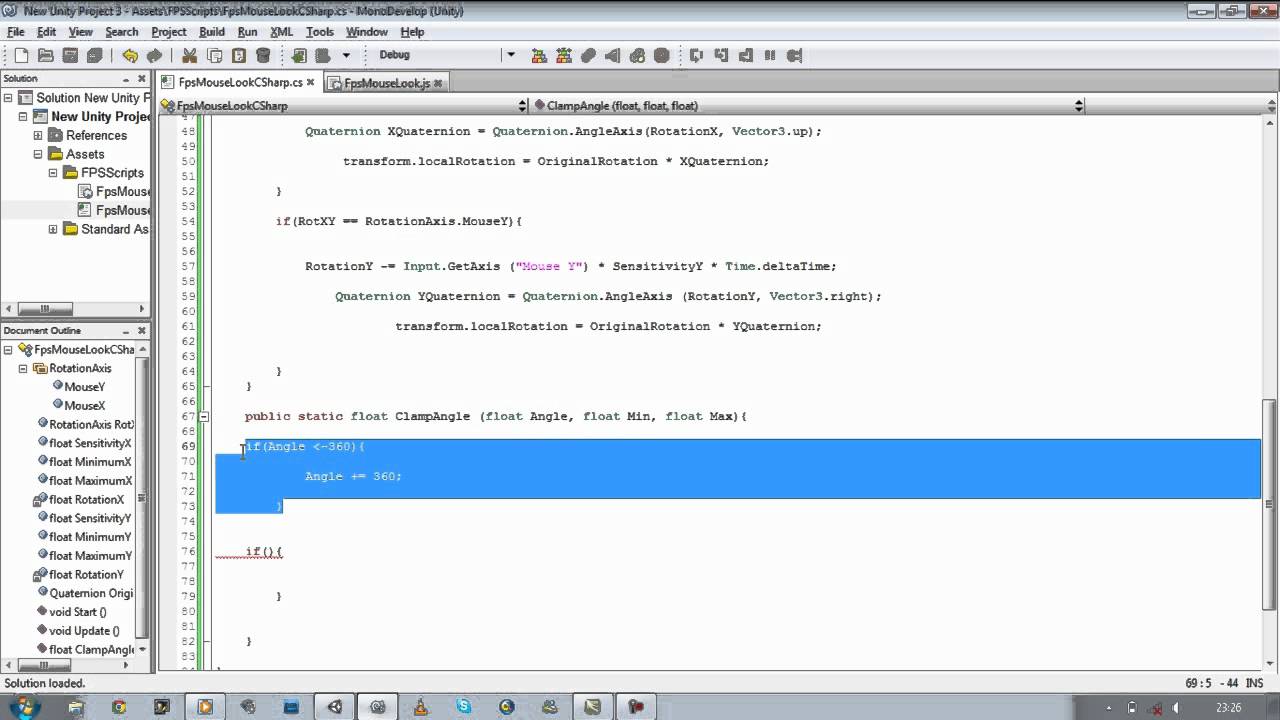Open the VLC cone icon in taskbar
This screenshot has width=1280, height=720.
click(421, 706)
